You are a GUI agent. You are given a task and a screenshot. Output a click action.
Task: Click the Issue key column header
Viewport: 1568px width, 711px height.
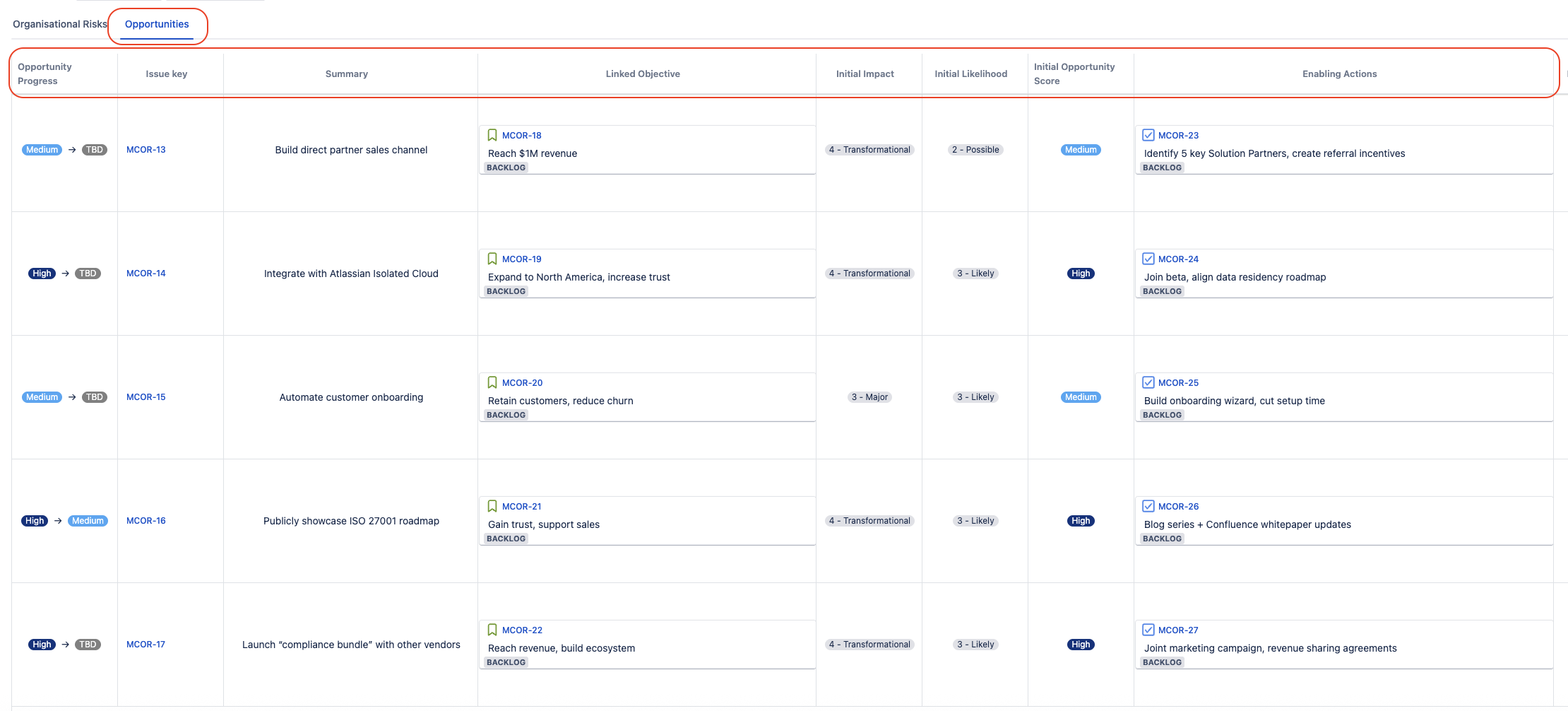(167, 74)
